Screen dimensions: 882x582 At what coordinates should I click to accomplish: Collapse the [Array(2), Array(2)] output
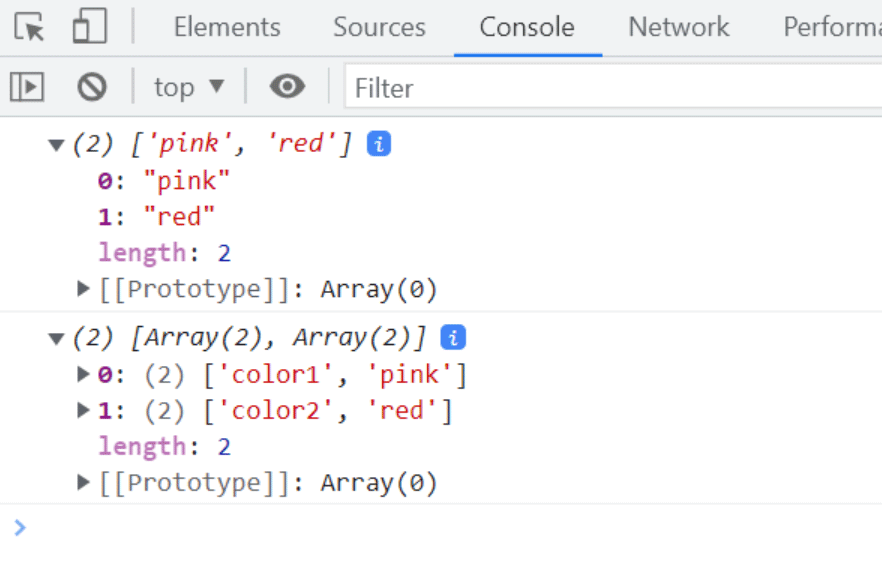click(56, 339)
